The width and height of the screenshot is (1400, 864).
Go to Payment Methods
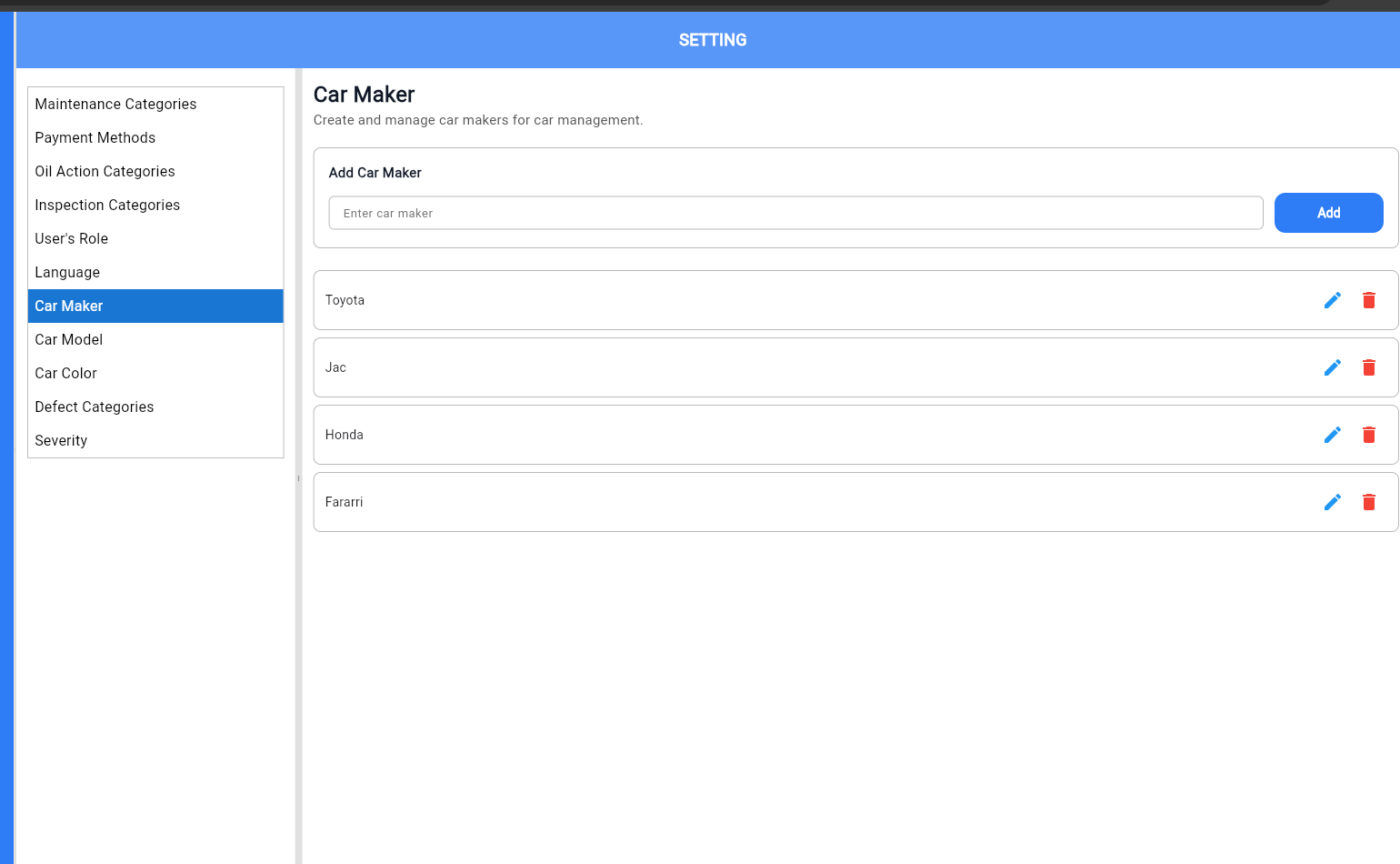(95, 138)
